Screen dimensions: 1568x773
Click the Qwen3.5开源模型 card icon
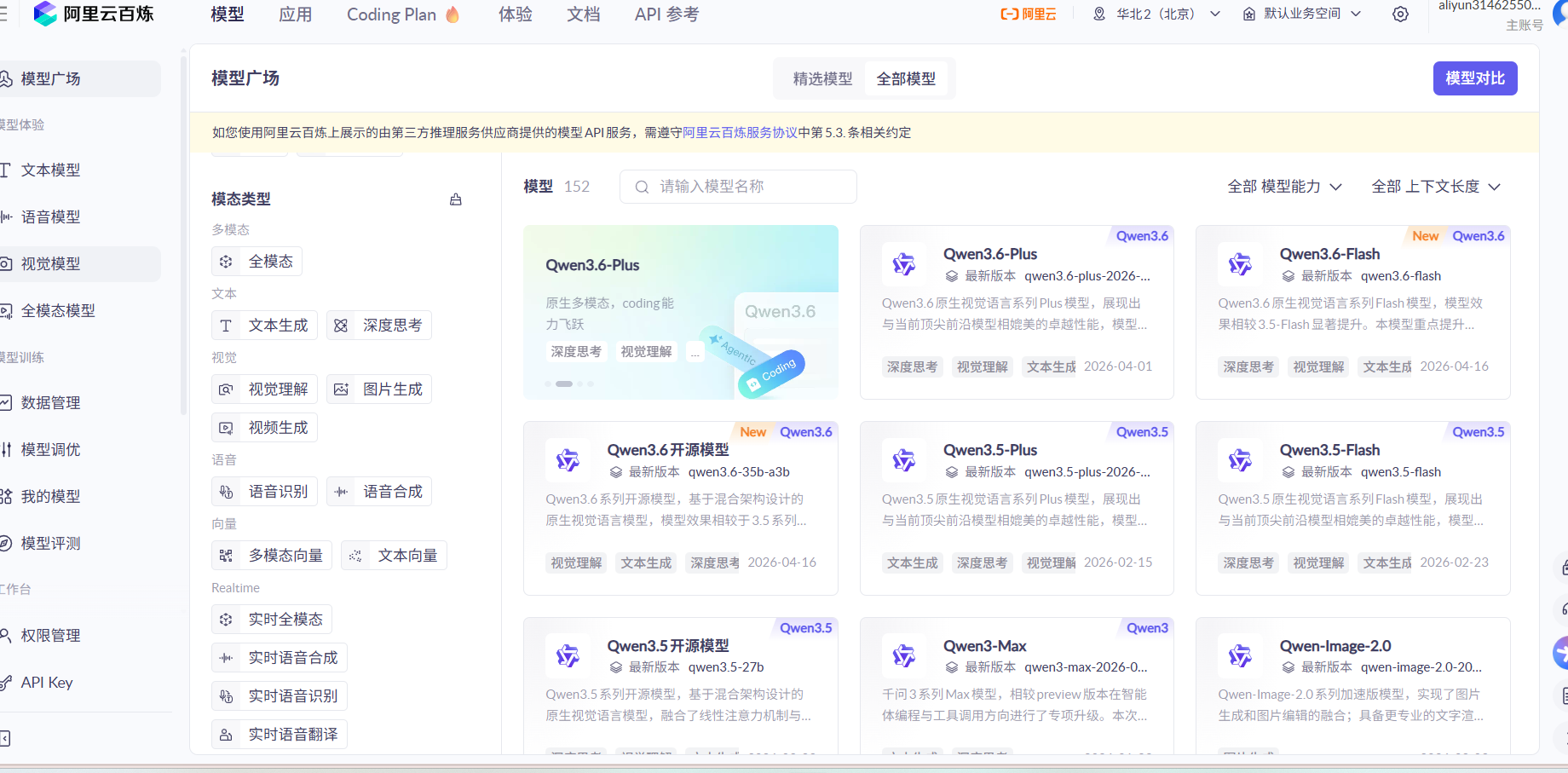568,655
